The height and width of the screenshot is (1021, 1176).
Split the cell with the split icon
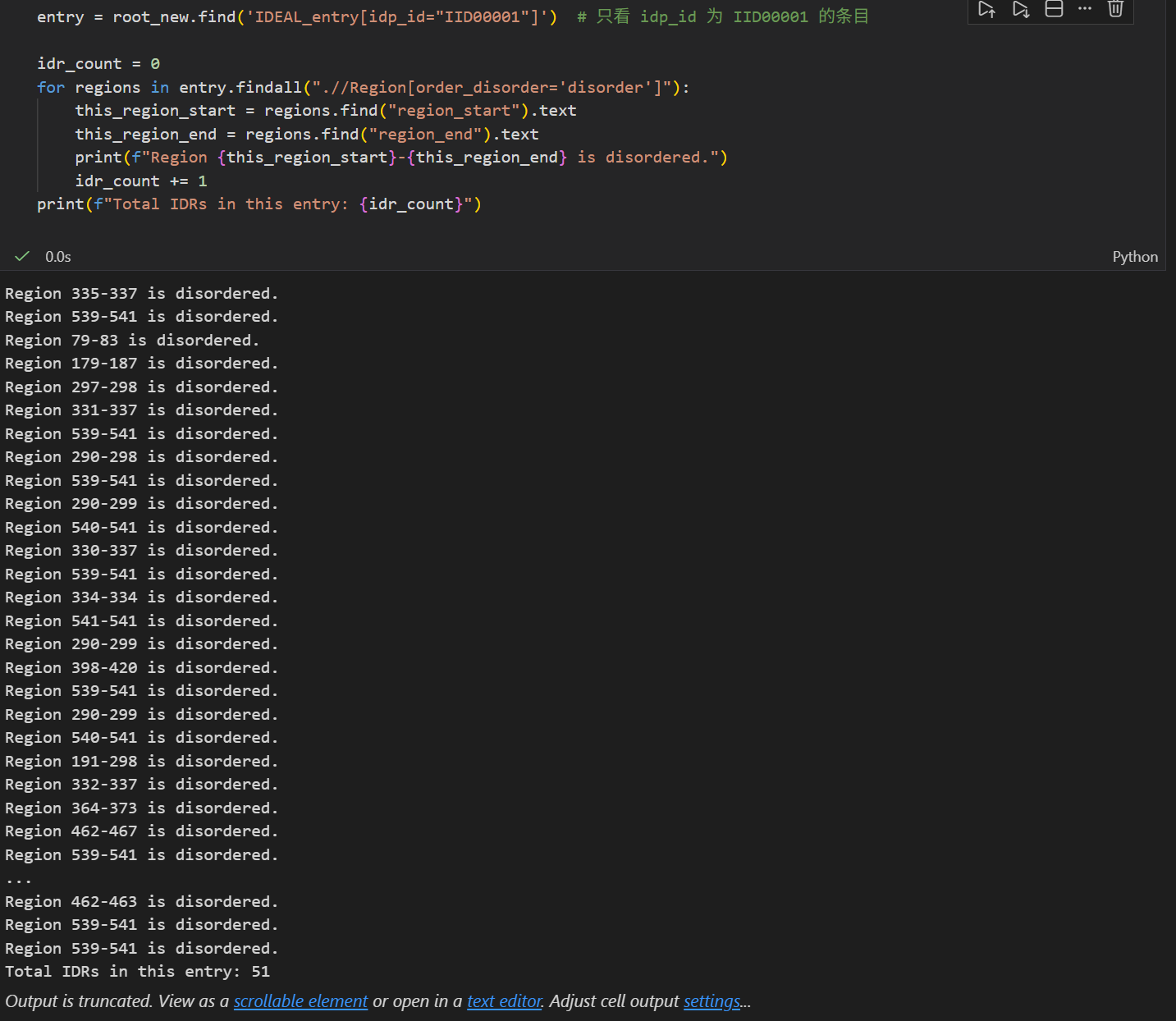tap(1054, 9)
